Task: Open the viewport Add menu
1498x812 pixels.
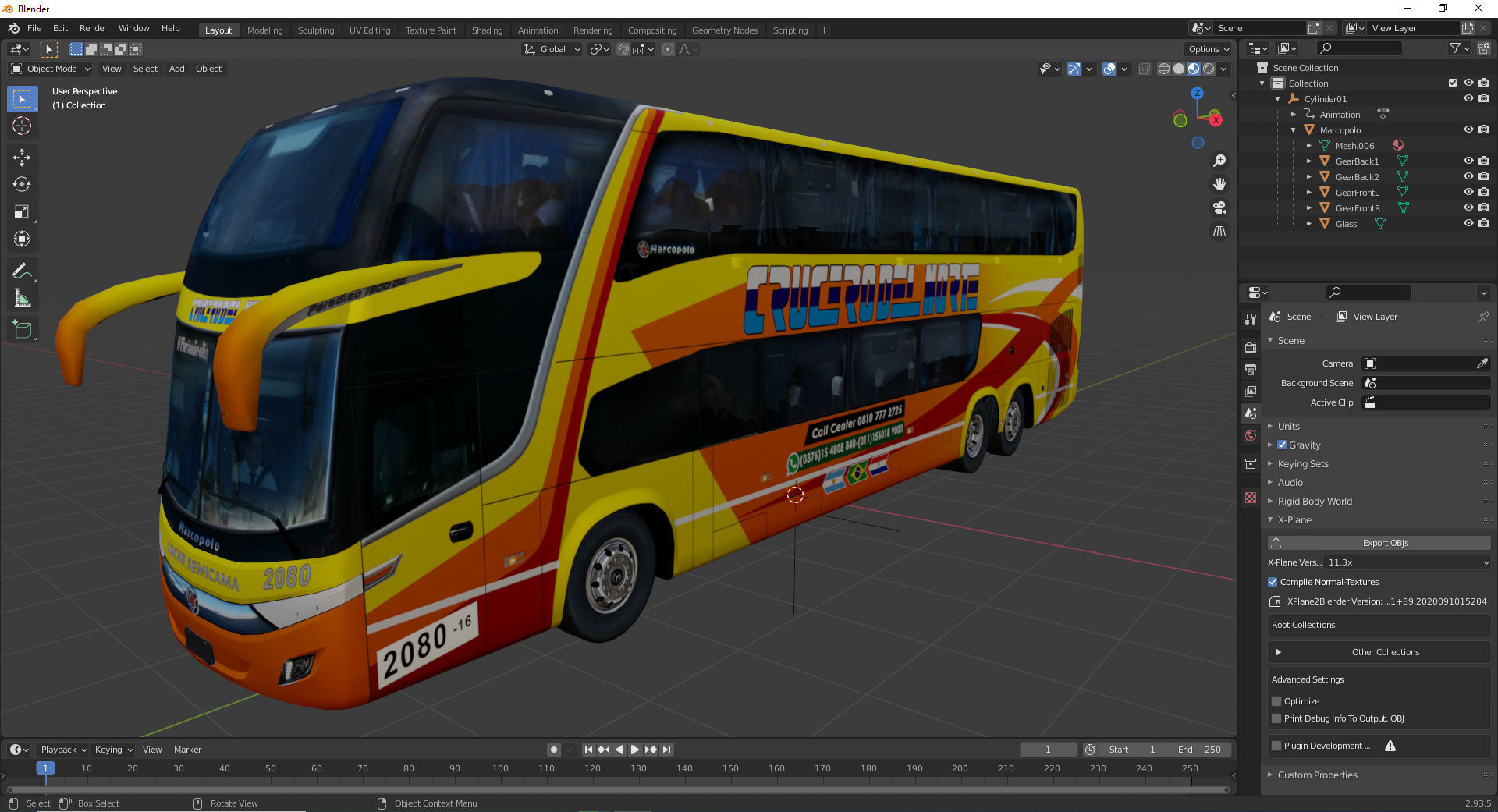Action: (177, 69)
